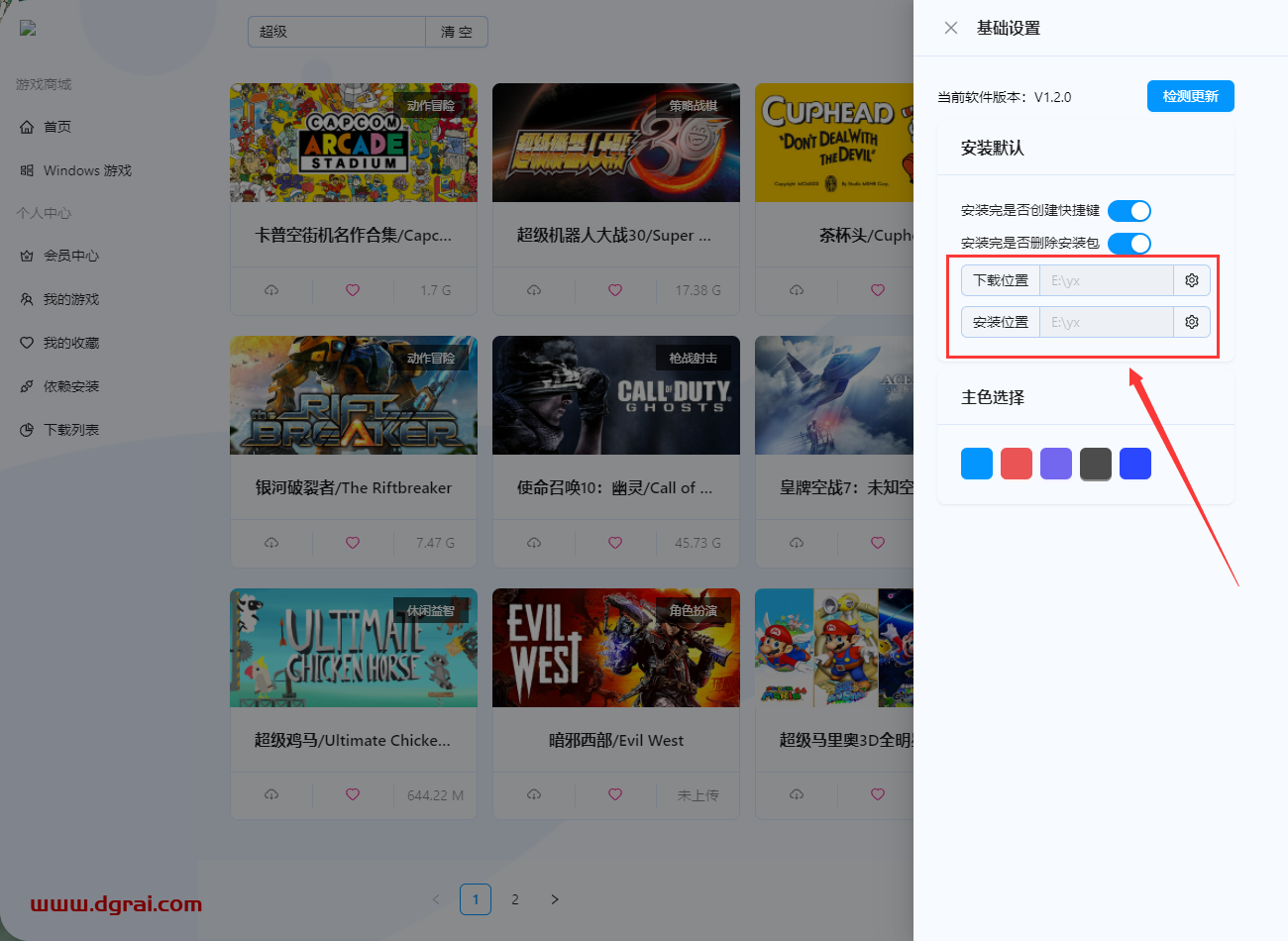Click the 清空 button
The width and height of the screenshot is (1288, 941).
(x=457, y=32)
